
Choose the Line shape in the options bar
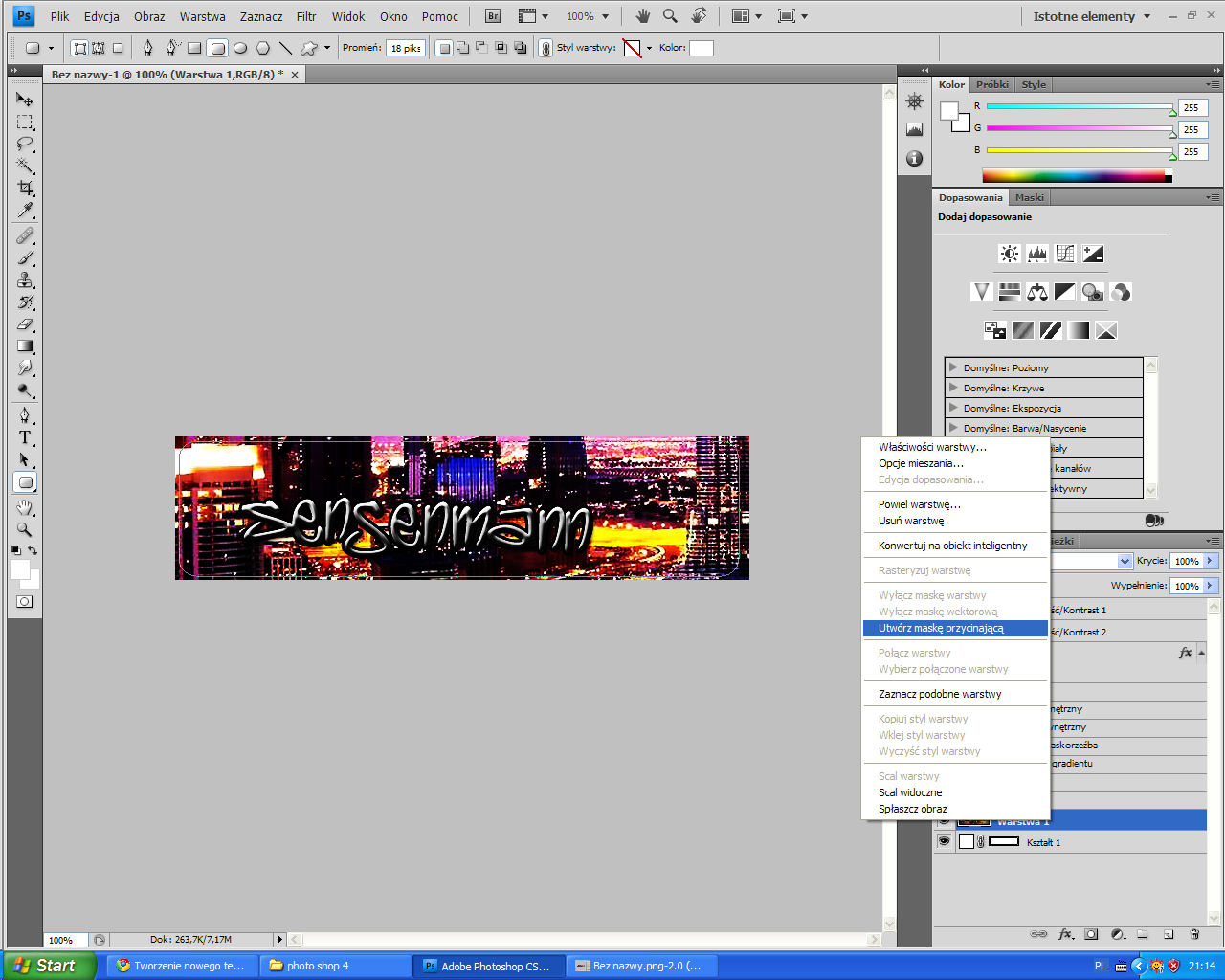click(285, 48)
